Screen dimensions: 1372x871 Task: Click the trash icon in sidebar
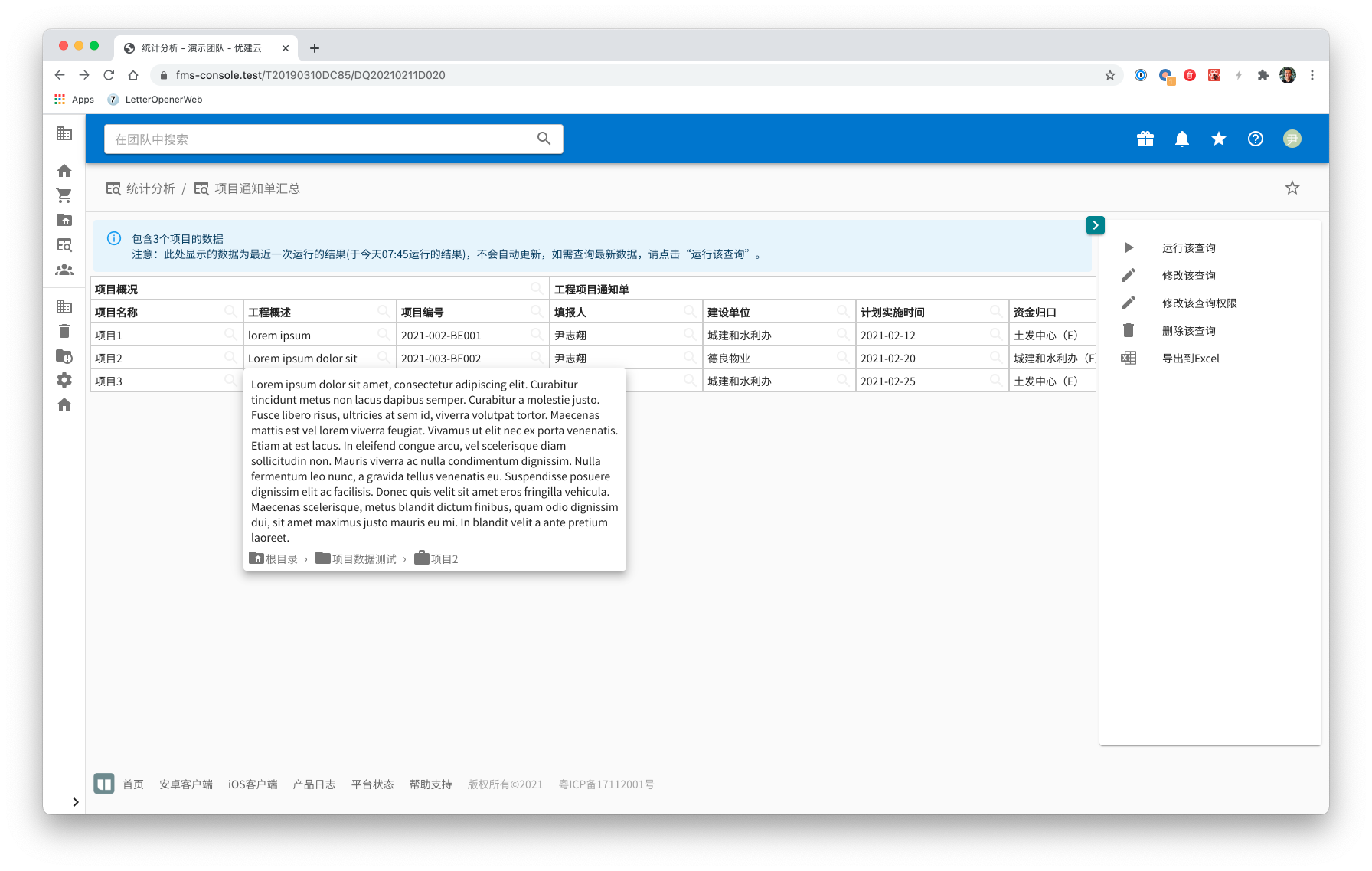point(64,331)
